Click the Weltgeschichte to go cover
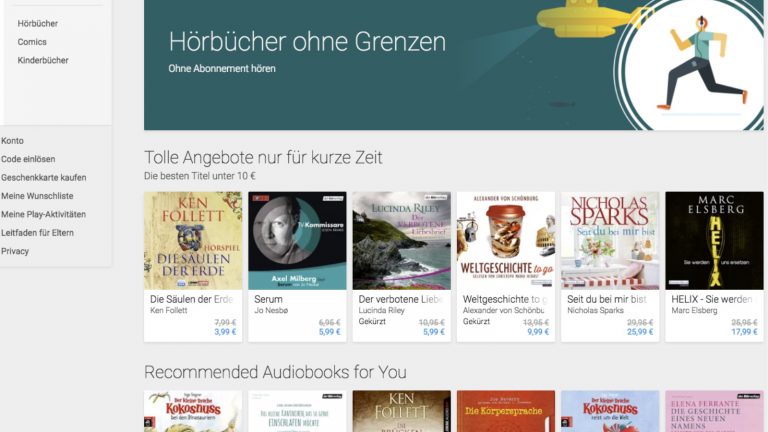 [506, 240]
